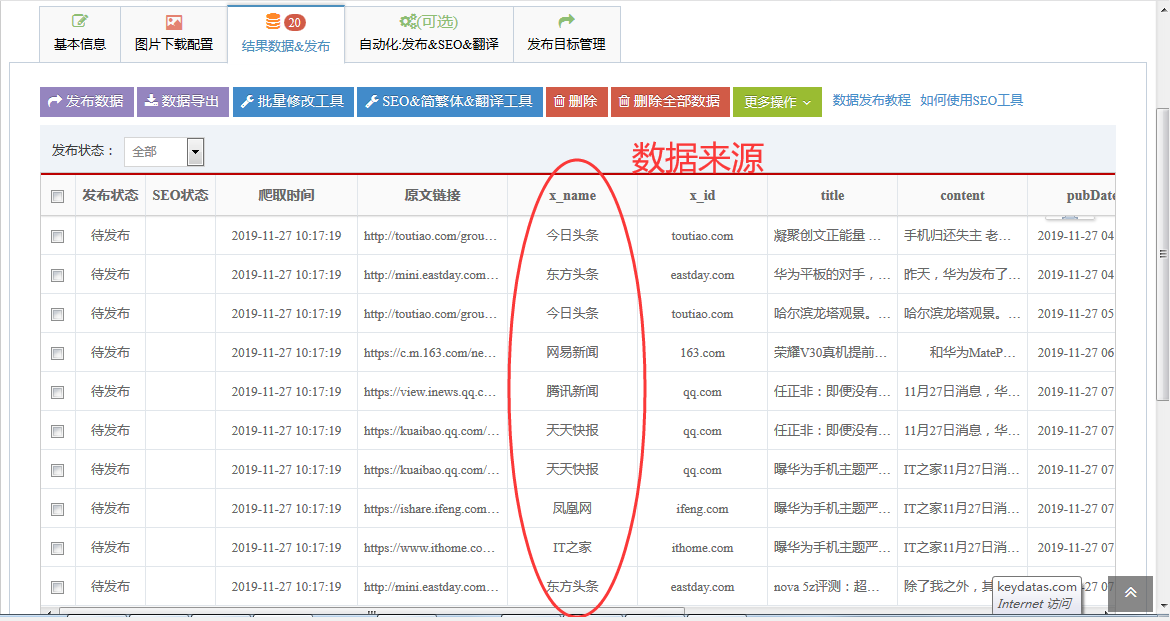Click 删除全部数据 button
Viewport: 1170px width, 621px height.
(670, 102)
